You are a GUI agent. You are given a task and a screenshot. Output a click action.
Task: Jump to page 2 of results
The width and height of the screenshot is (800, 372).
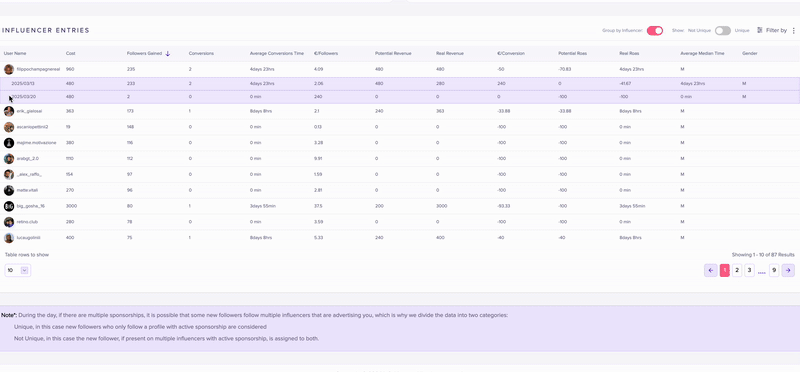(737, 270)
